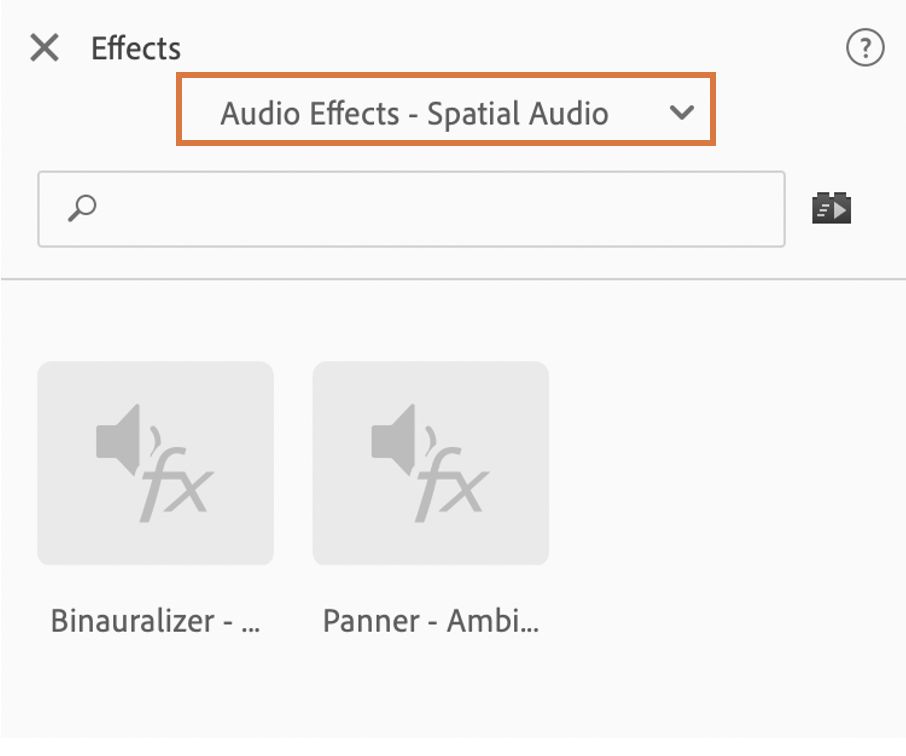Screen dimensions: 906x756
Task: Click the blank space below the effect labels
Action: tap(450, 700)
